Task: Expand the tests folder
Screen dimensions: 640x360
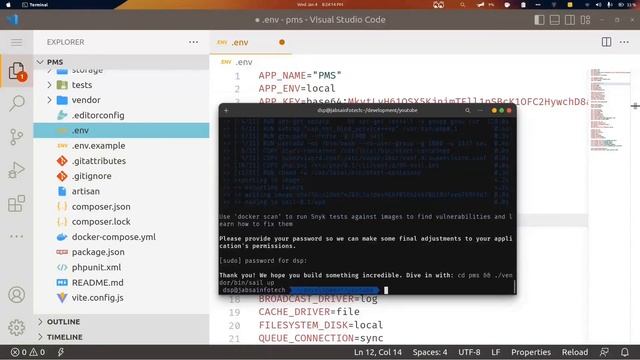Action: (49, 85)
